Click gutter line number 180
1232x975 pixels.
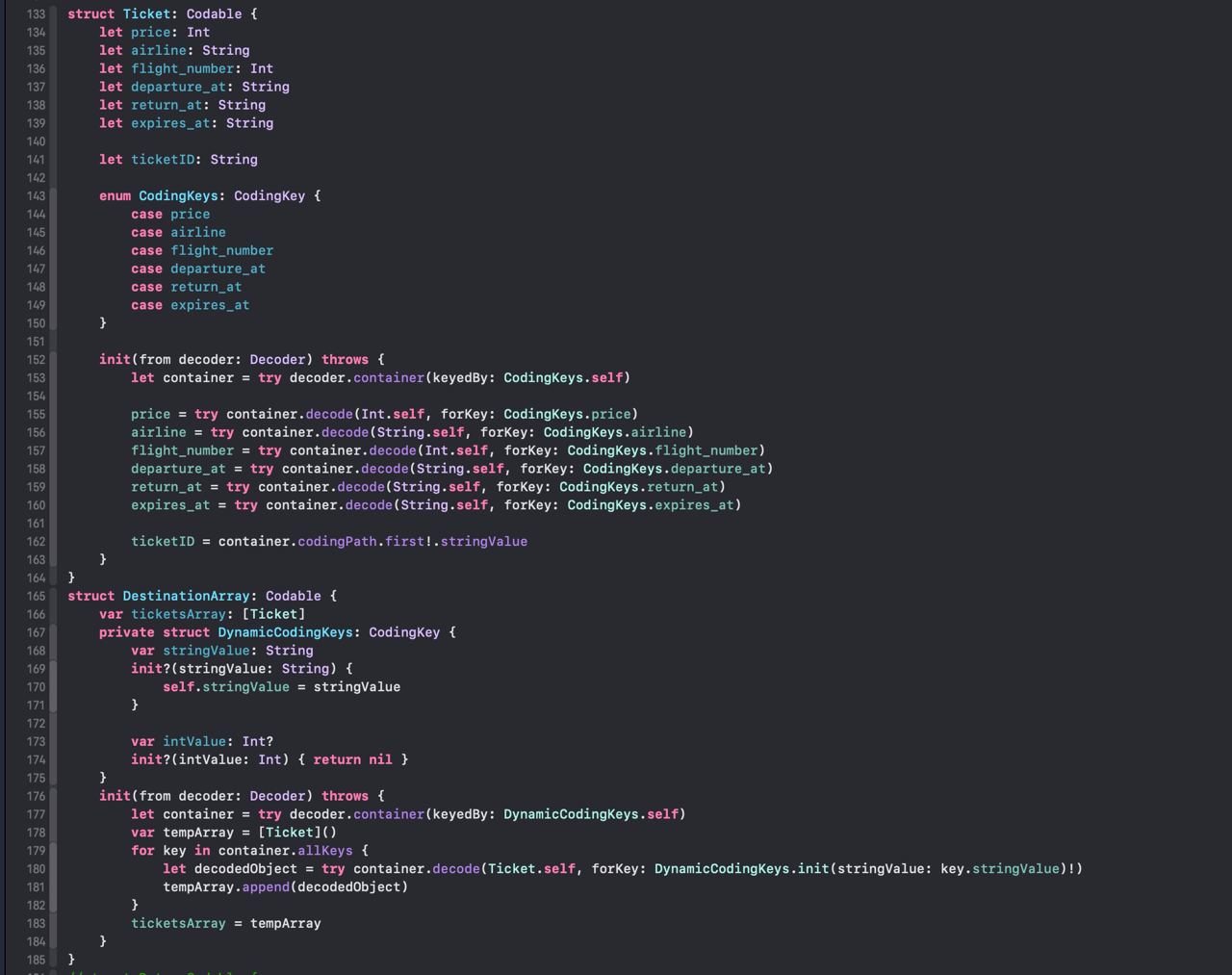(x=36, y=869)
